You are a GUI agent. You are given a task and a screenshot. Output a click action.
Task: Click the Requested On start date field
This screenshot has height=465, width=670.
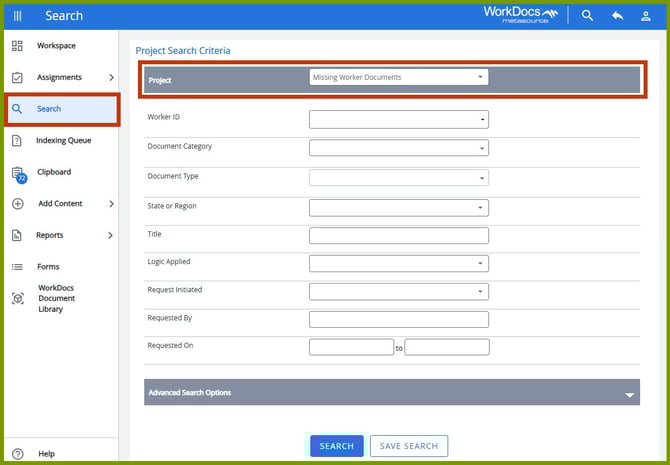click(x=351, y=347)
